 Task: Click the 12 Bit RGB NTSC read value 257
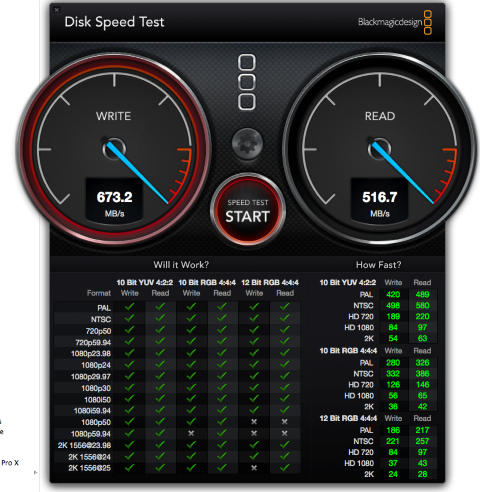click(422, 441)
